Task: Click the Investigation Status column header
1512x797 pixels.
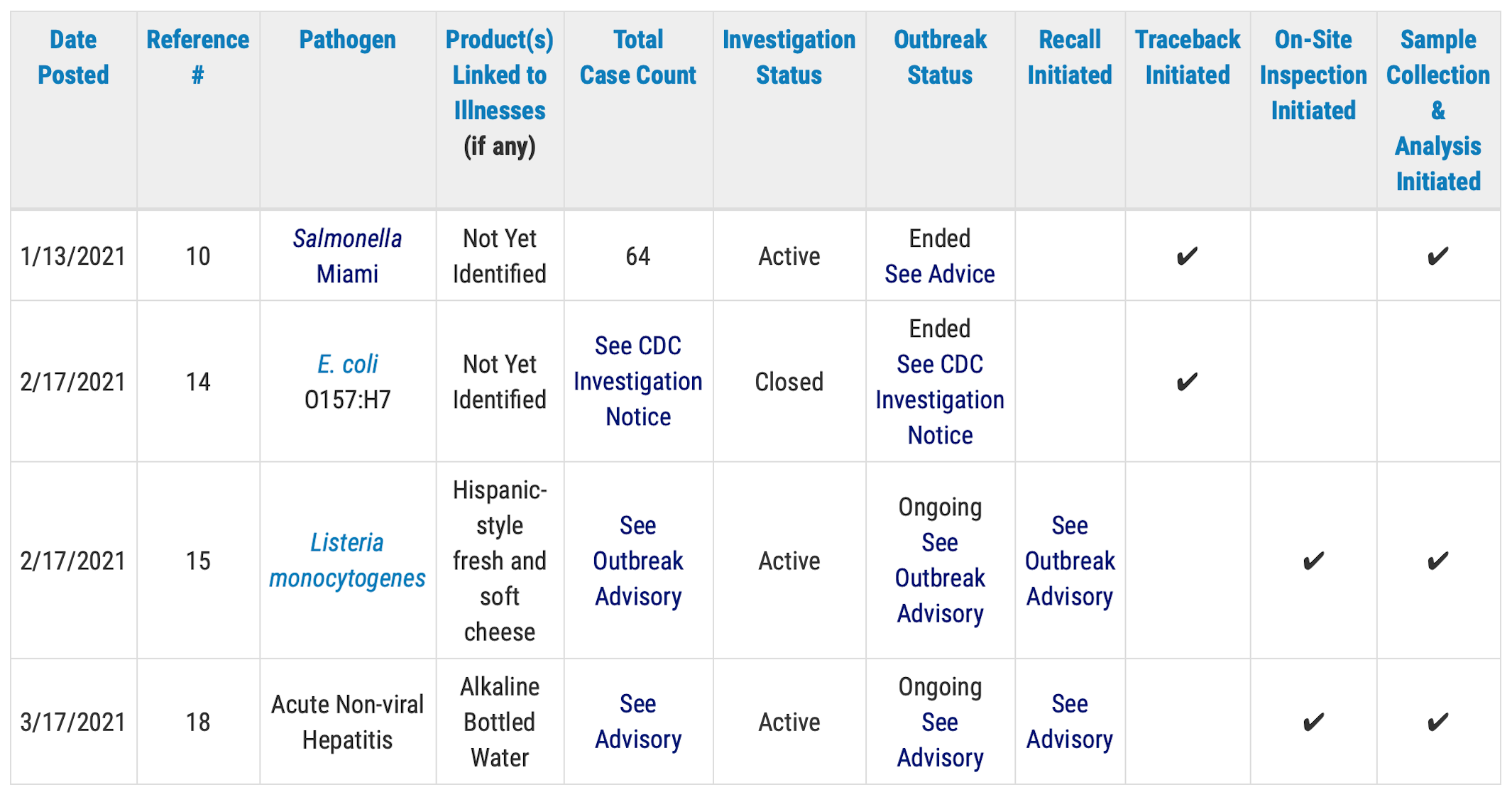Action: [789, 57]
